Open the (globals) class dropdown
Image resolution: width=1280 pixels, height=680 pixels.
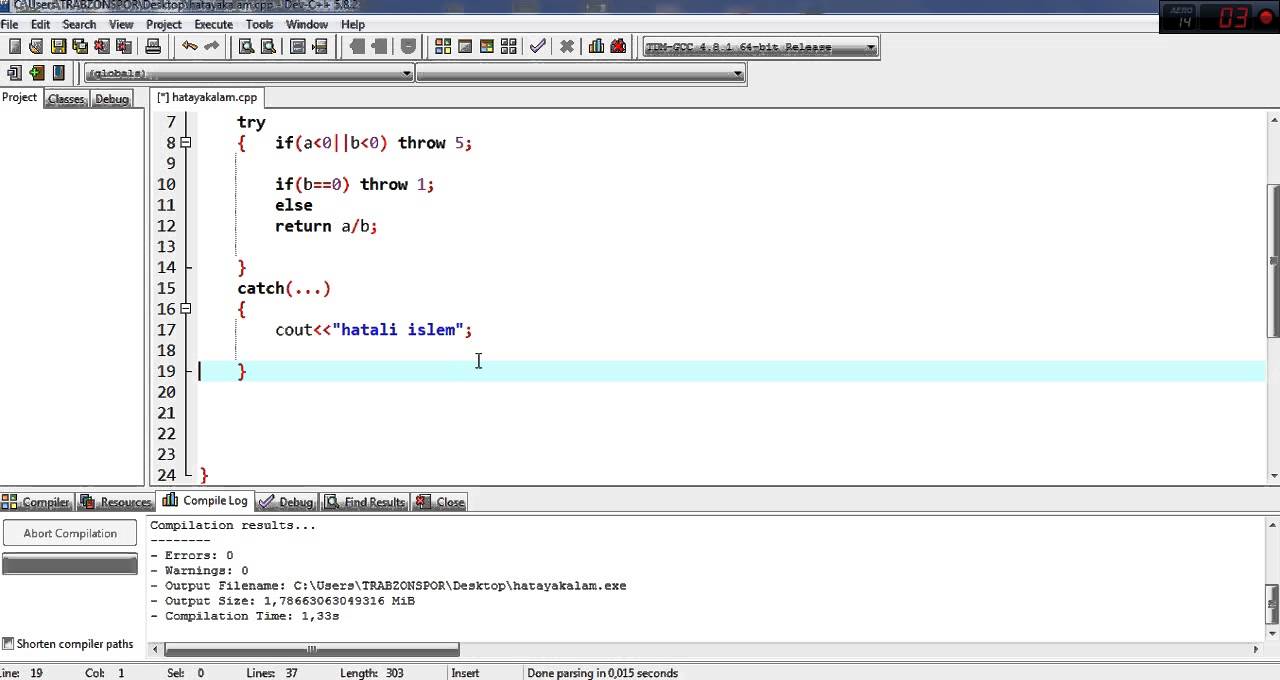pyautogui.click(x=249, y=73)
